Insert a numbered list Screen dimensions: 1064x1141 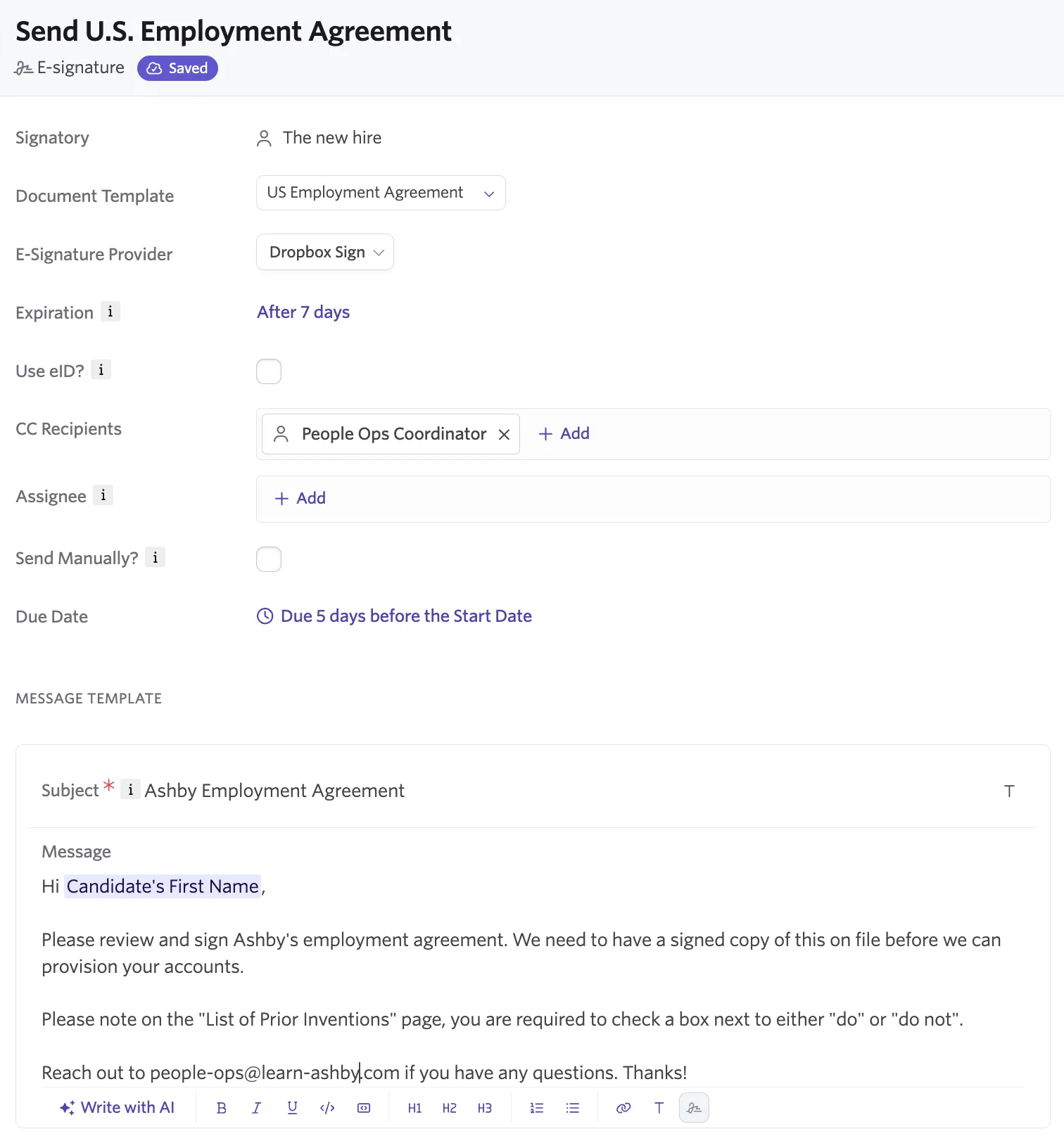pos(537,1108)
